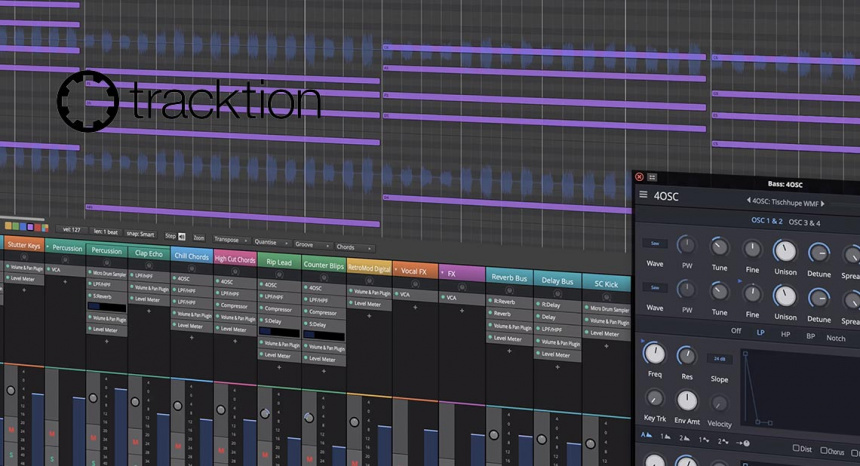Open the Chords dropdown
Screen dimensions: 860x466
pos(353,247)
